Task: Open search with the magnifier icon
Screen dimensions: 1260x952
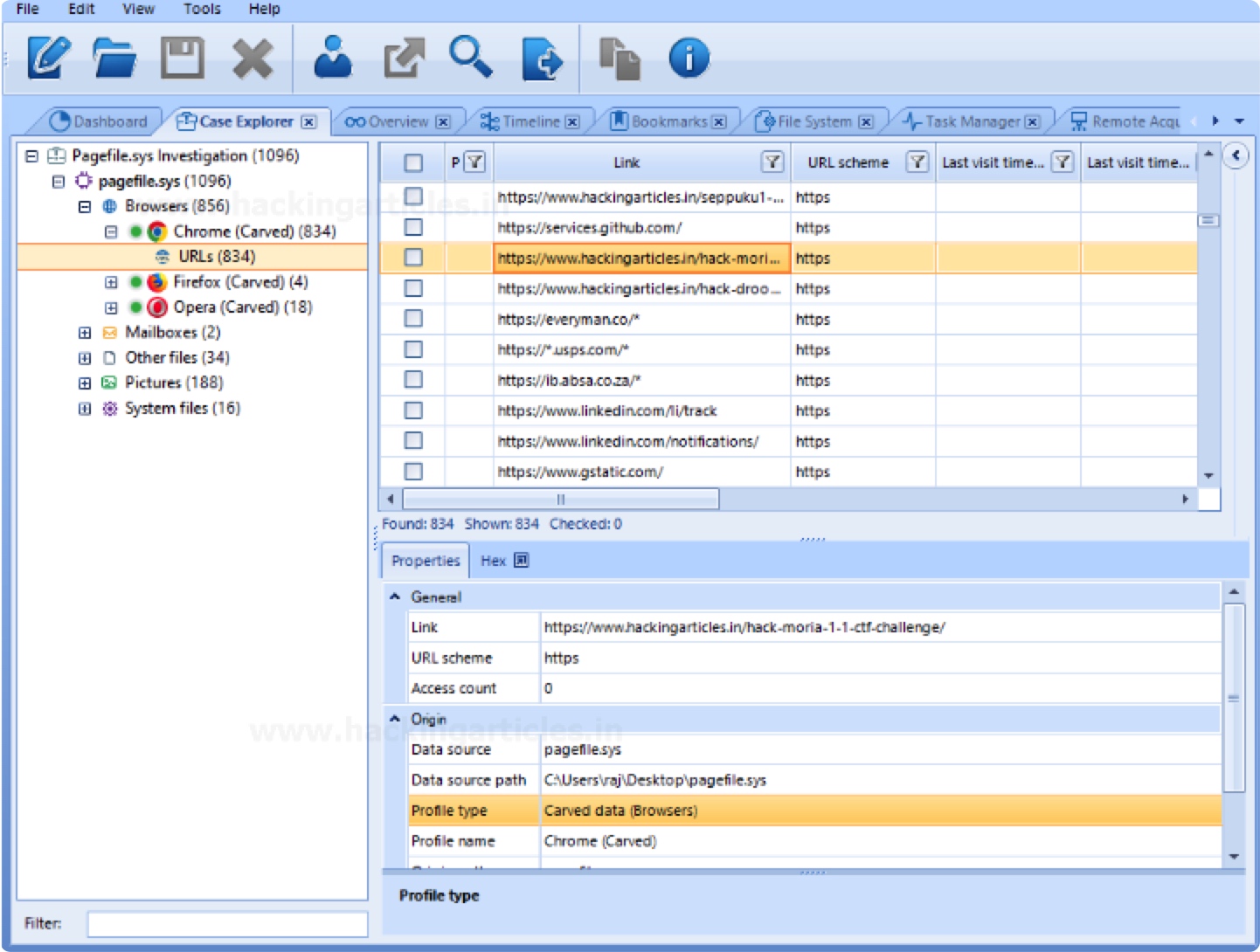Action: 471,58
